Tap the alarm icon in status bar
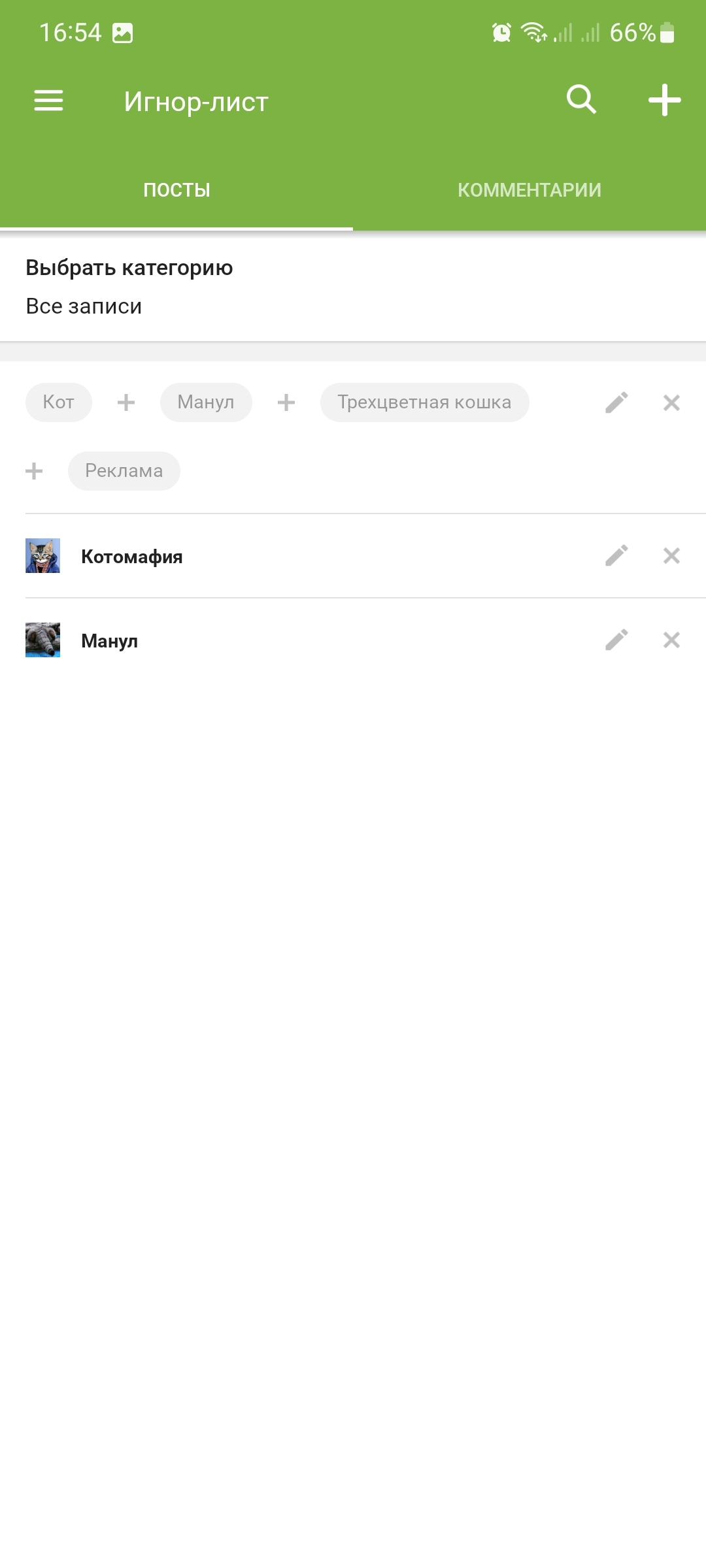 point(501,32)
